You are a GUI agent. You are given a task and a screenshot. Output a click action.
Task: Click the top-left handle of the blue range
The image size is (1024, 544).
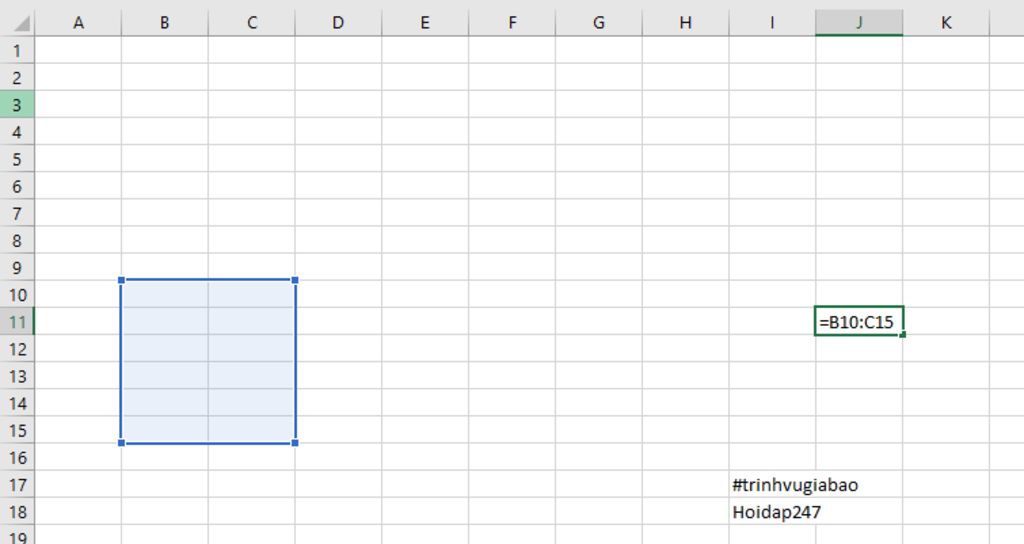tap(121, 280)
